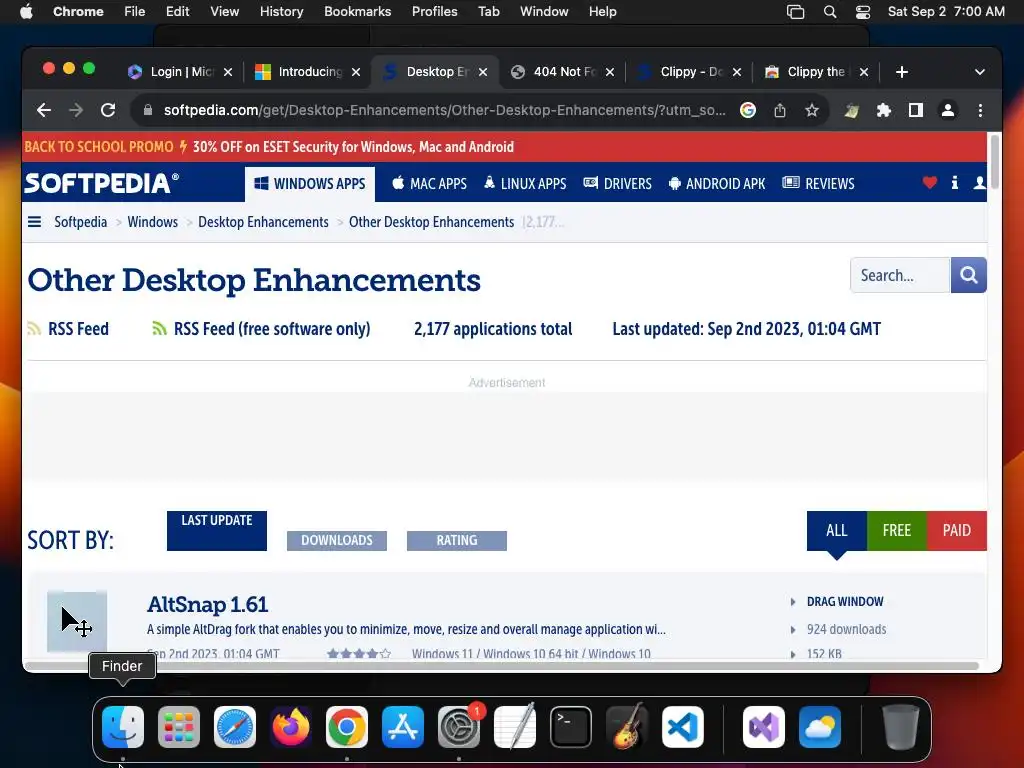The height and width of the screenshot is (768, 1024).
Task: Open the Softpedia favorites heart icon
Action: pos(930,183)
